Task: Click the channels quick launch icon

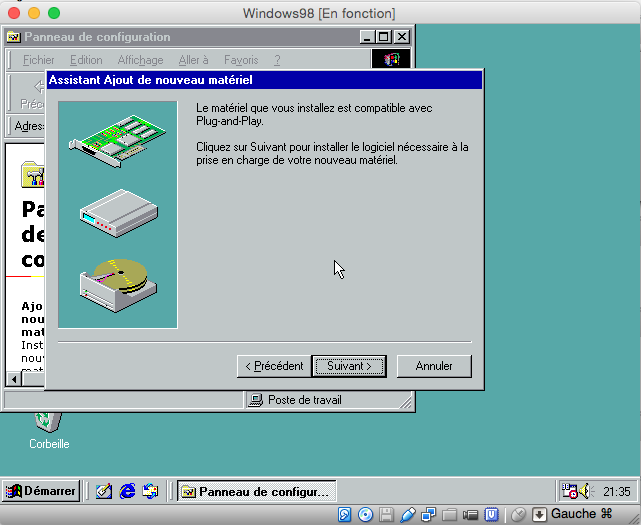Action: [150, 491]
